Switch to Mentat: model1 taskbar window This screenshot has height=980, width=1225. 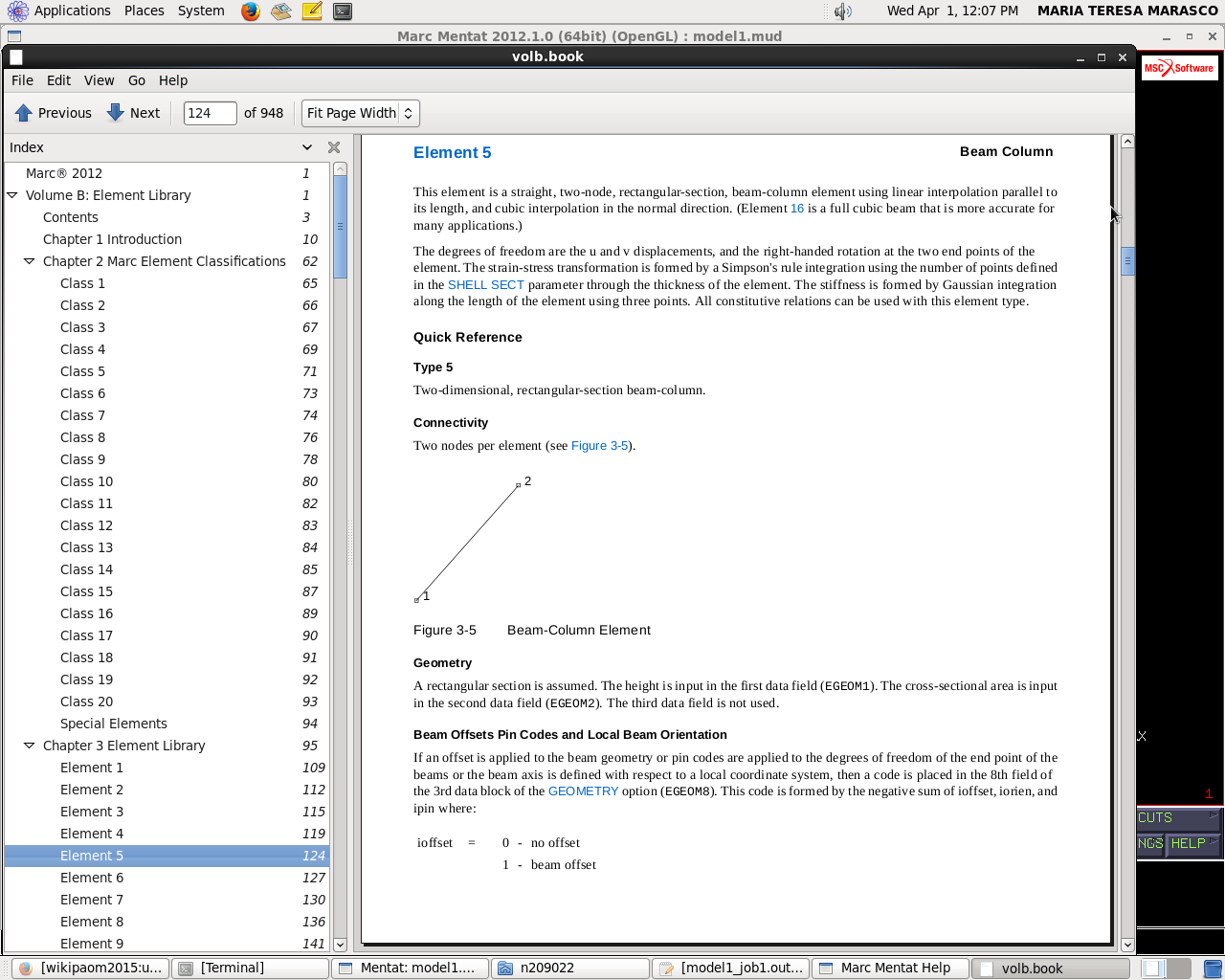[x=411, y=969]
